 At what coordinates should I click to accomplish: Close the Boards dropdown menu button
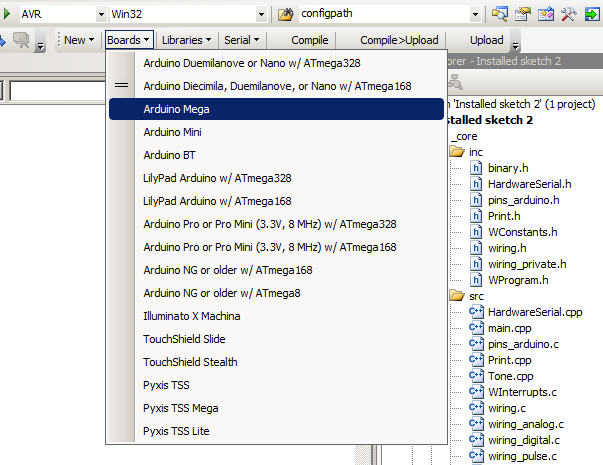pos(129,40)
